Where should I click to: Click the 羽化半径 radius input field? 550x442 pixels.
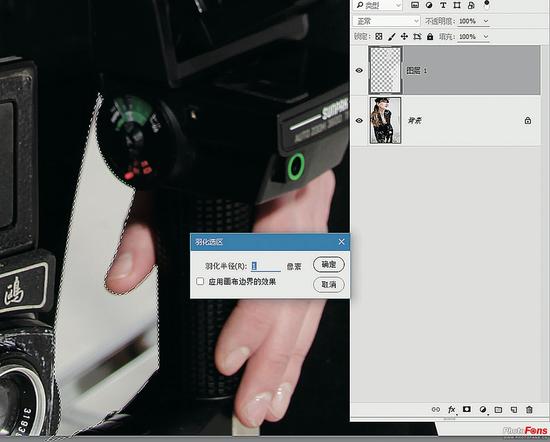tap(266, 266)
